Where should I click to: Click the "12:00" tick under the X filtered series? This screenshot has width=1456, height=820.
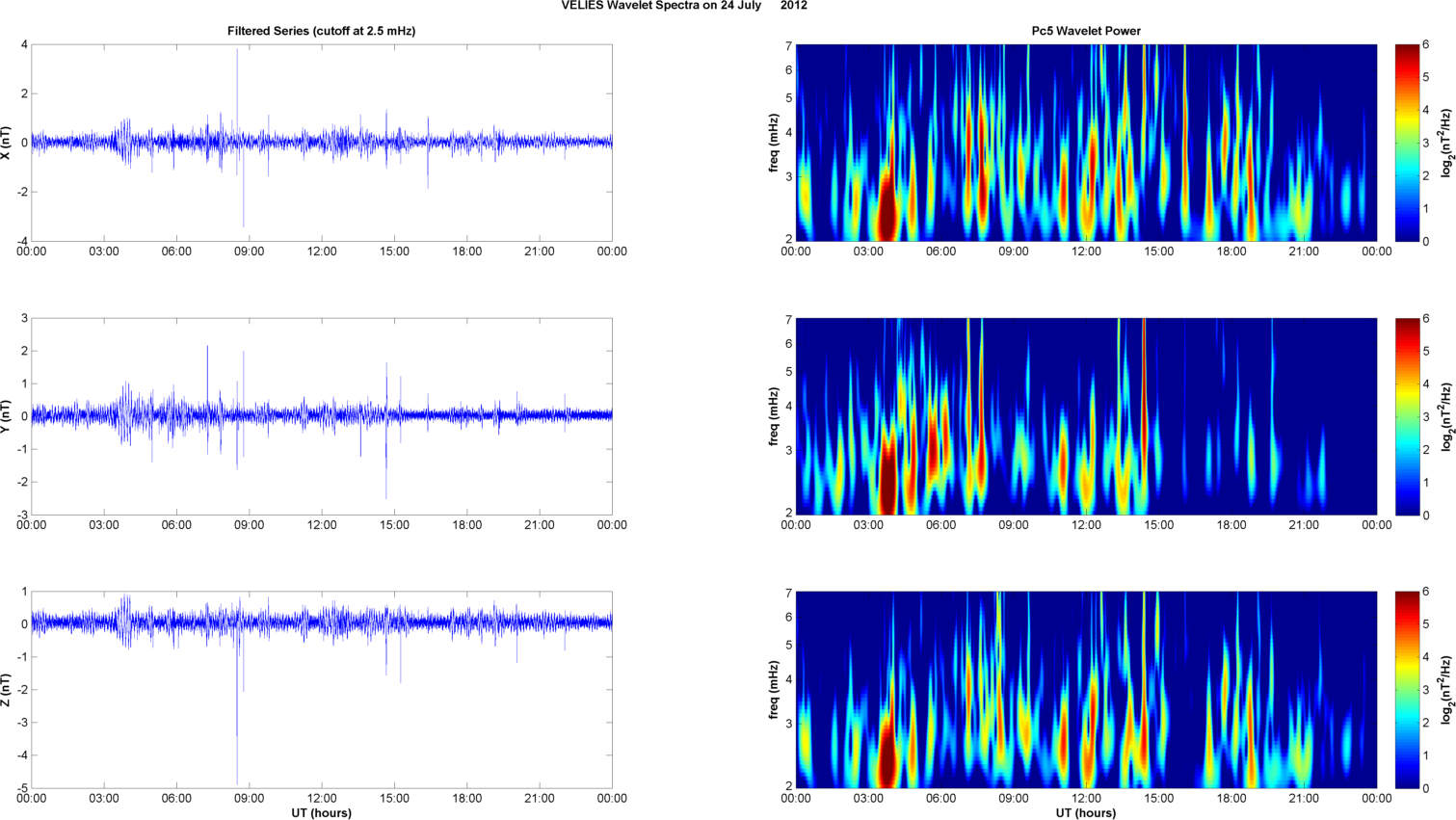(x=322, y=251)
